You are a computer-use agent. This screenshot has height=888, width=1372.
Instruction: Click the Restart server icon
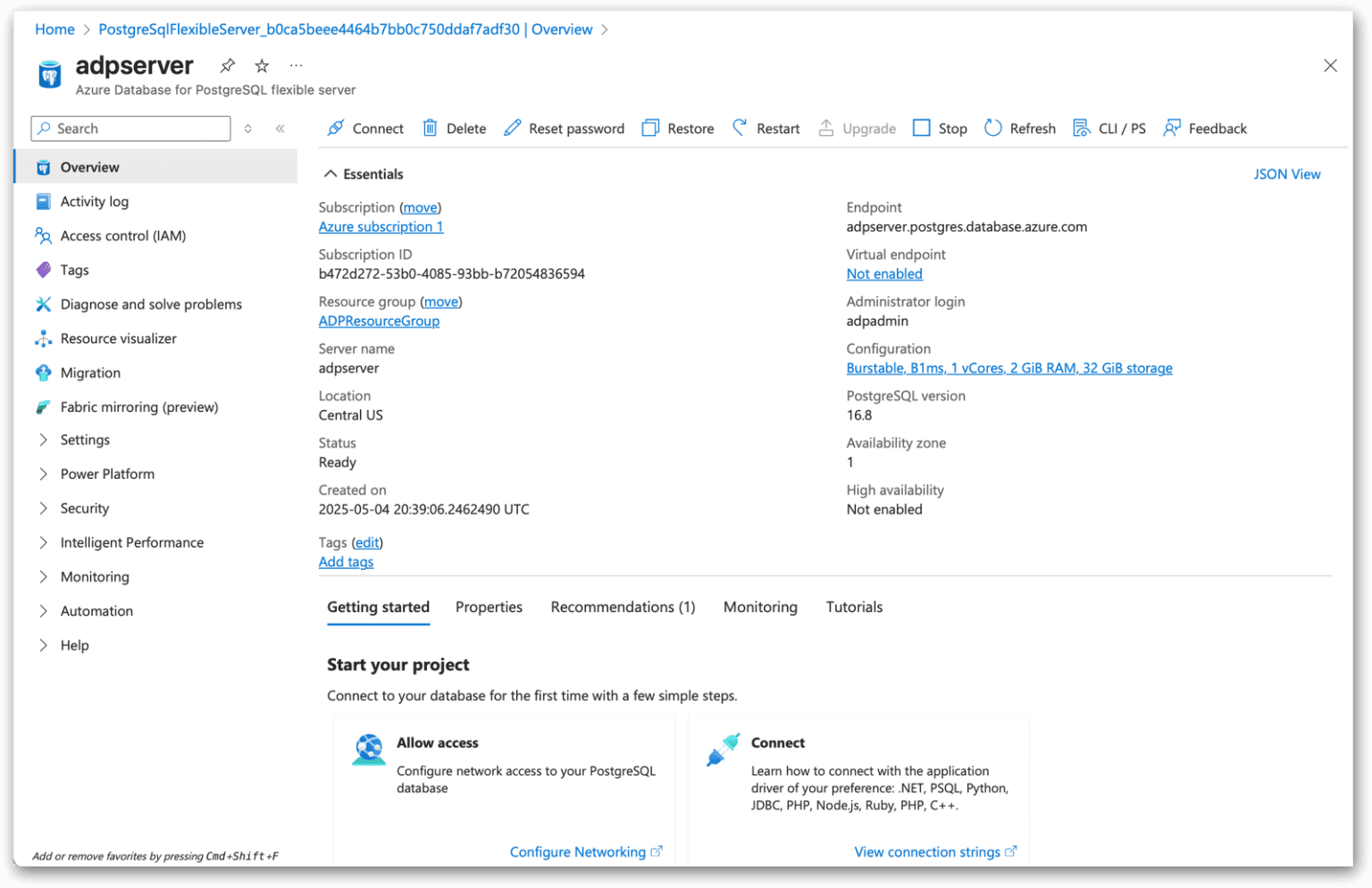point(740,128)
